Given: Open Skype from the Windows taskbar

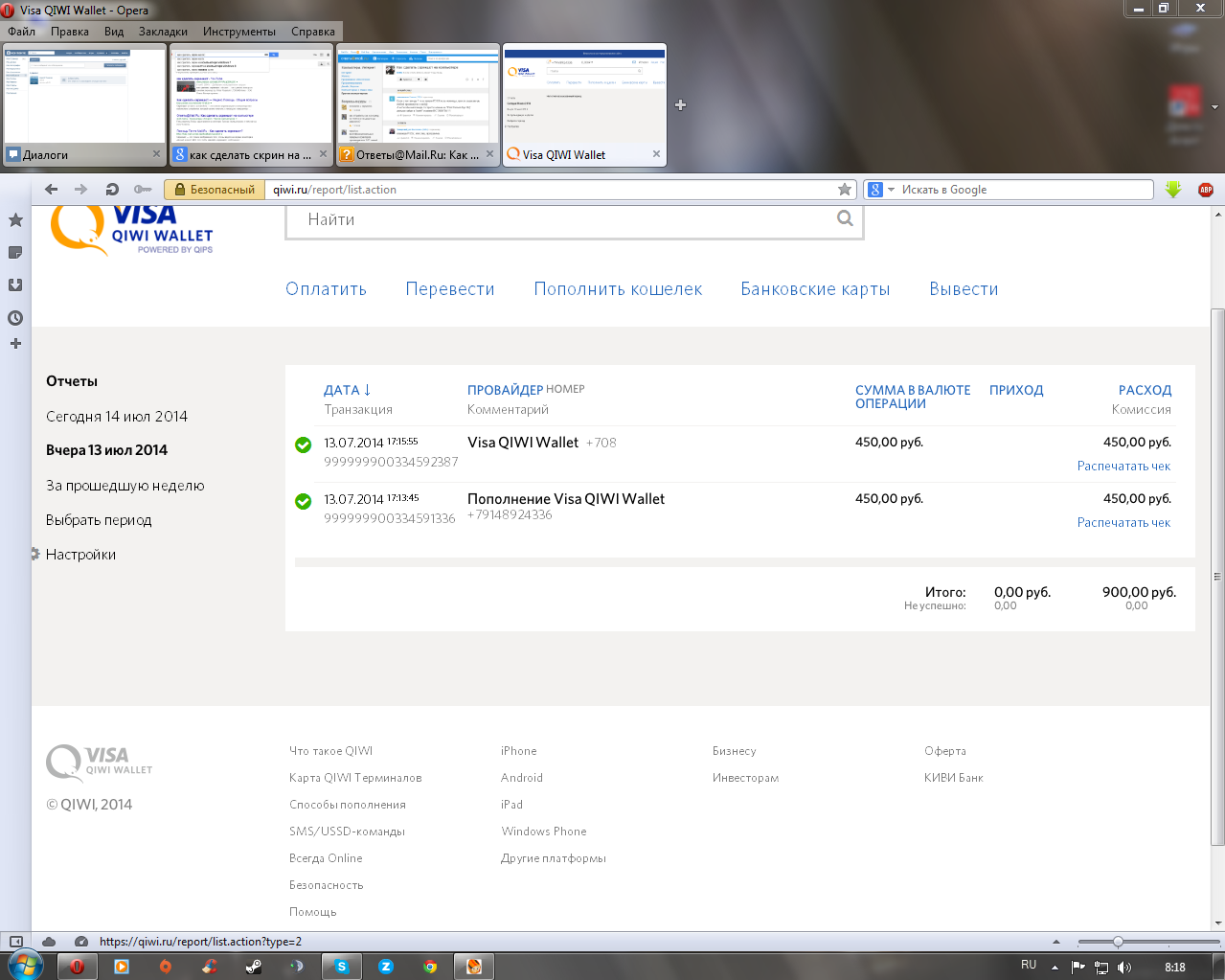Looking at the screenshot, I should [x=341, y=967].
